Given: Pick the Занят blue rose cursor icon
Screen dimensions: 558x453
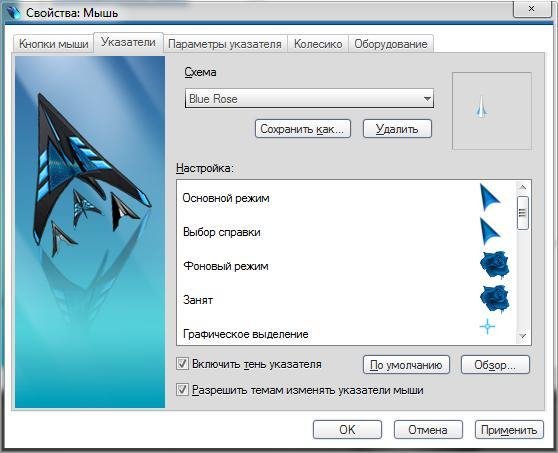Looking at the screenshot, I should pos(495,299).
